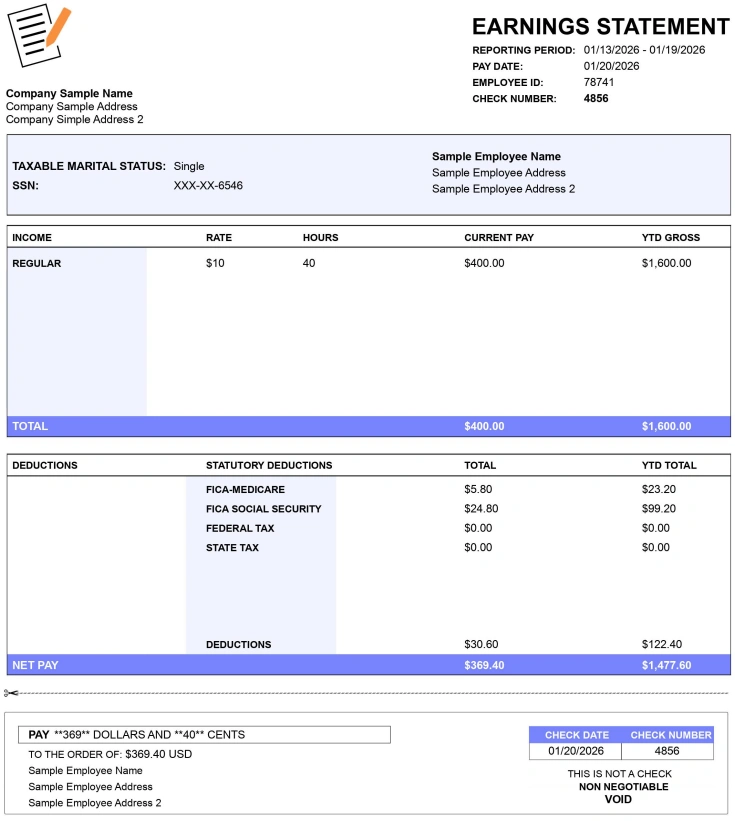Viewport: 735px width, 821px height.
Task: Click check number 4856 in the stub table
Action: [x=666, y=751]
